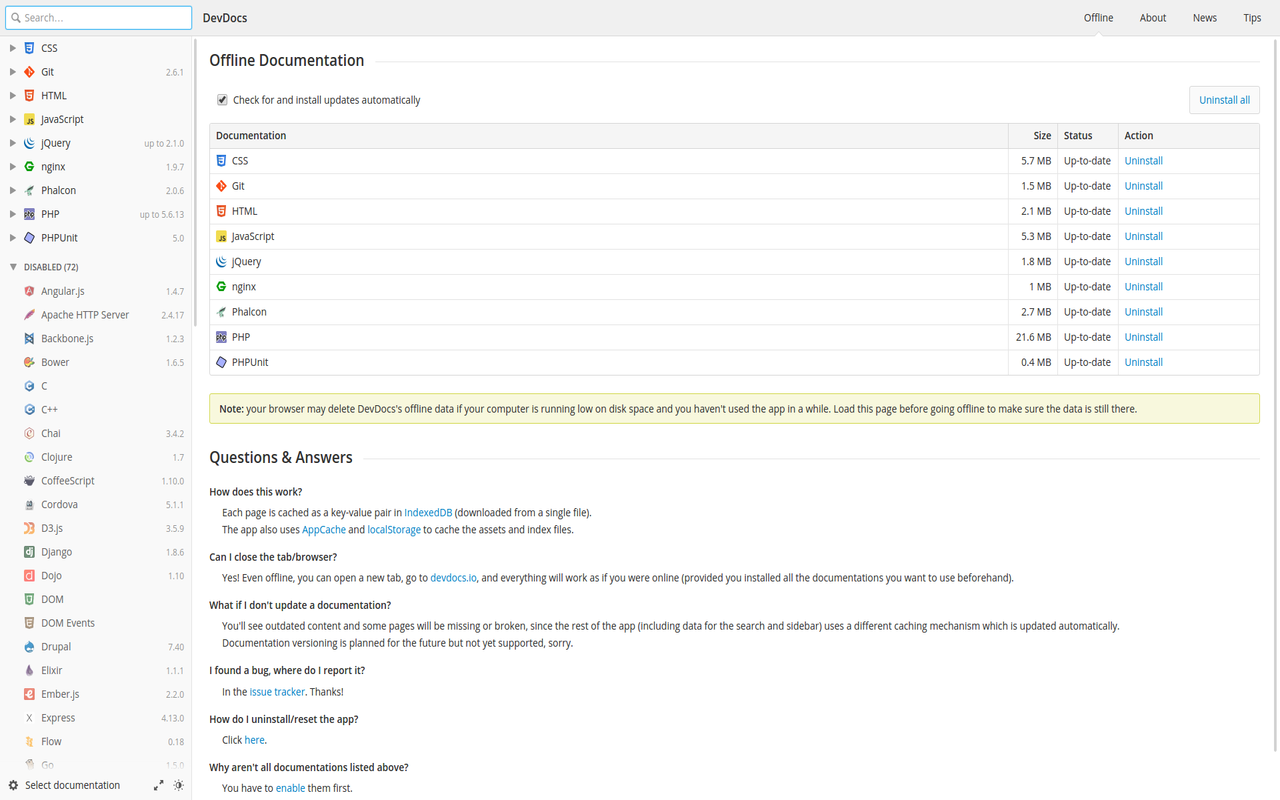Screen dimensions: 1280x800
Task: Click the nginx icon in the sidebar
Action: coord(29,167)
